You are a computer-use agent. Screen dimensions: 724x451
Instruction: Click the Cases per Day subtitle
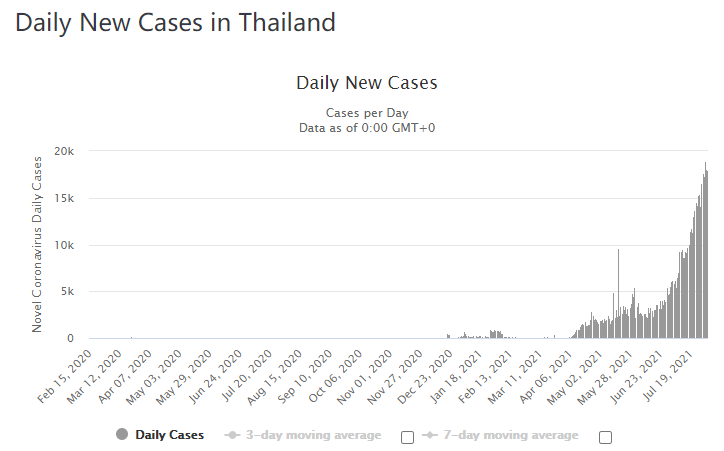coord(367,113)
